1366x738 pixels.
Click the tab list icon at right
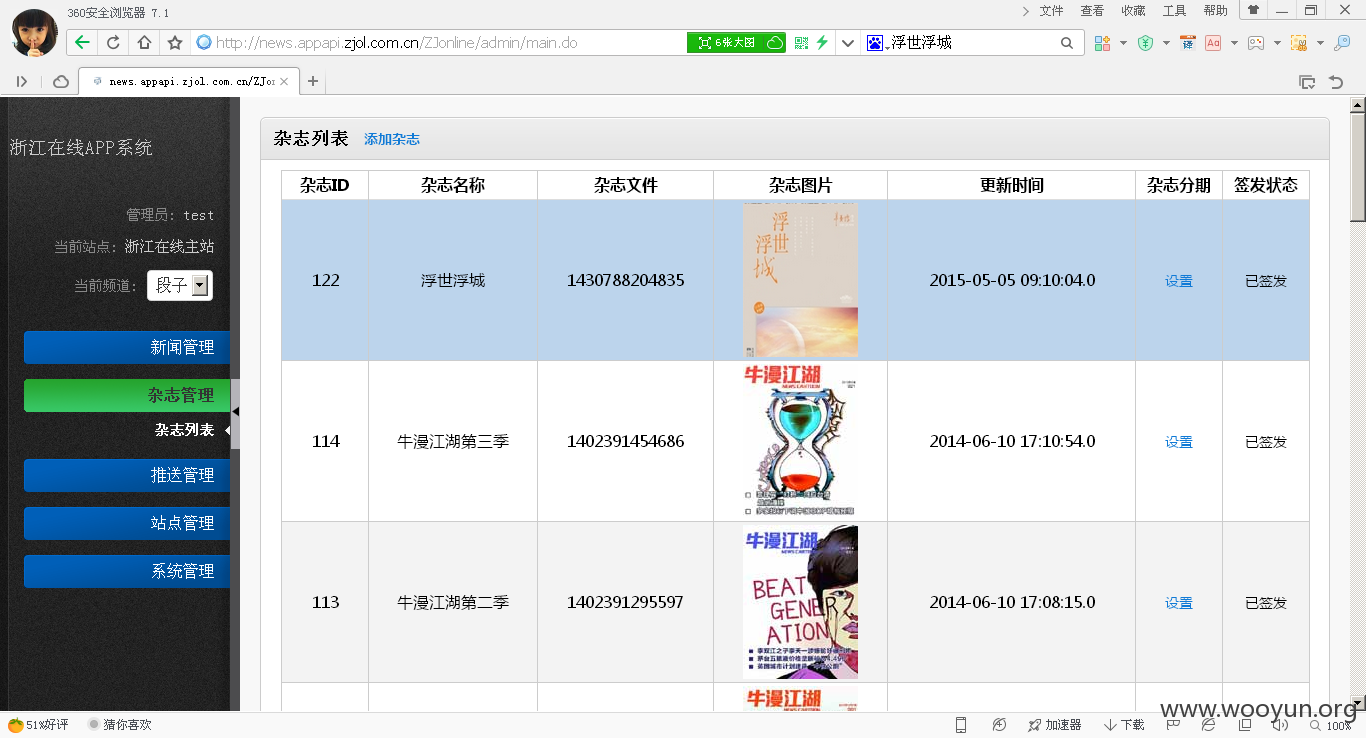(1306, 82)
